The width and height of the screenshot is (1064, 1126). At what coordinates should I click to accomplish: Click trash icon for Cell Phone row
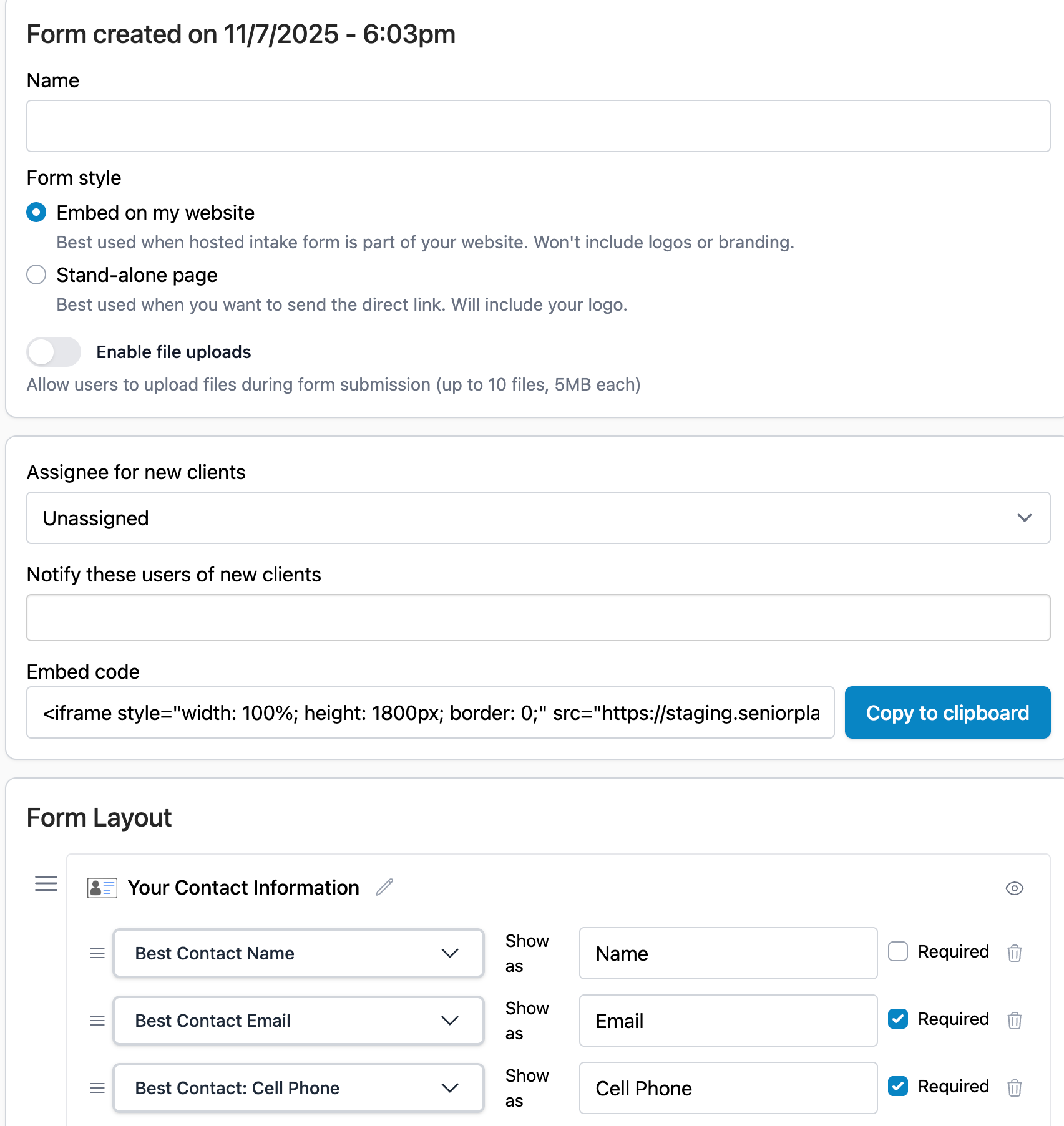[1014, 1088]
